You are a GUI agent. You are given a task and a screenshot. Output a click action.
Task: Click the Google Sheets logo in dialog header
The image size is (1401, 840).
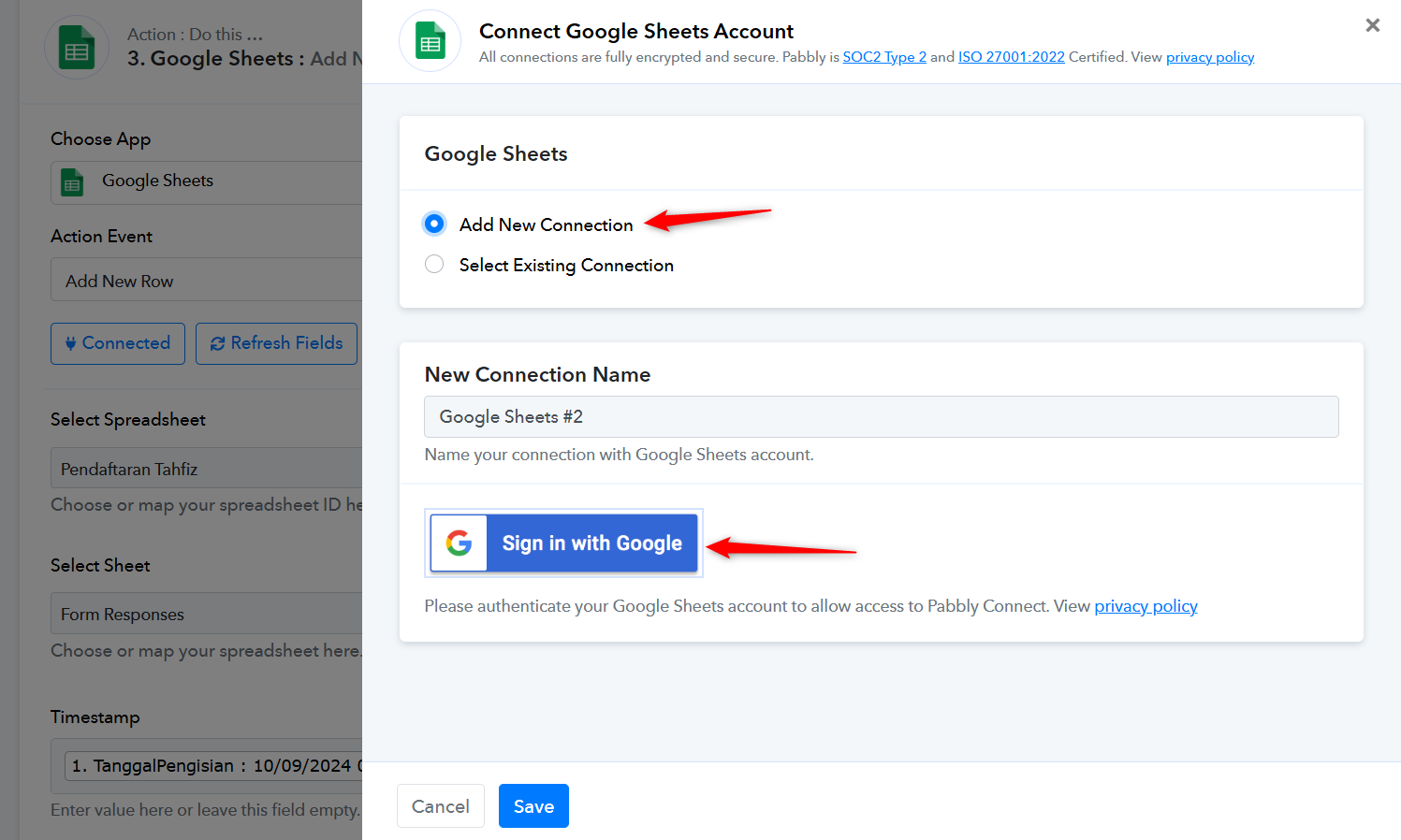pyautogui.click(x=430, y=41)
